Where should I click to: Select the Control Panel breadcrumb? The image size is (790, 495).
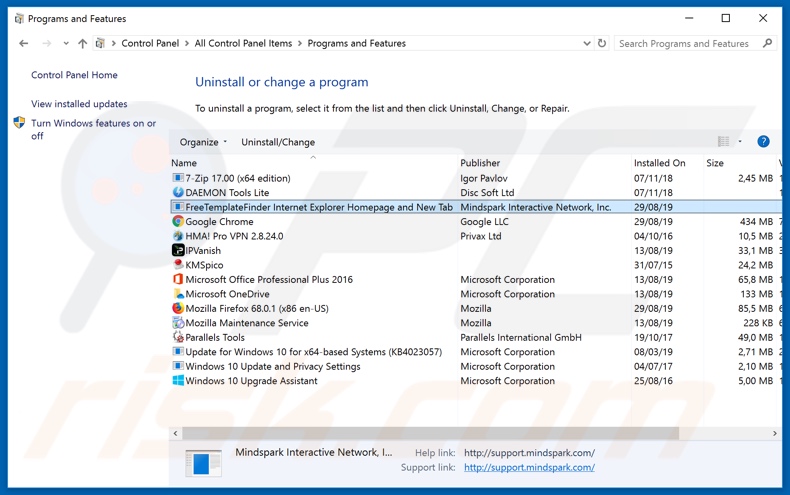point(150,43)
